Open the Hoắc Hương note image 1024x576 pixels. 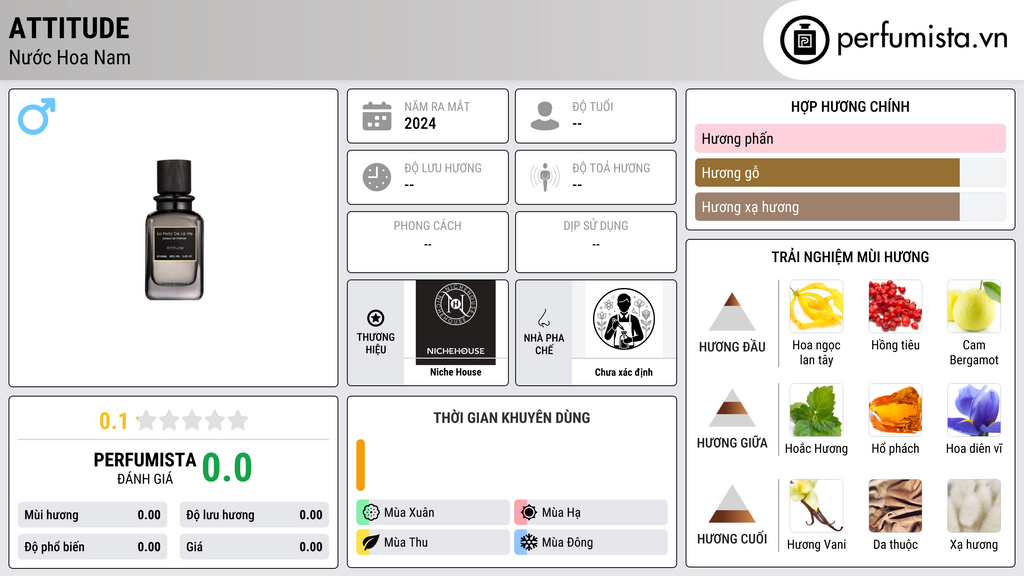pos(816,410)
